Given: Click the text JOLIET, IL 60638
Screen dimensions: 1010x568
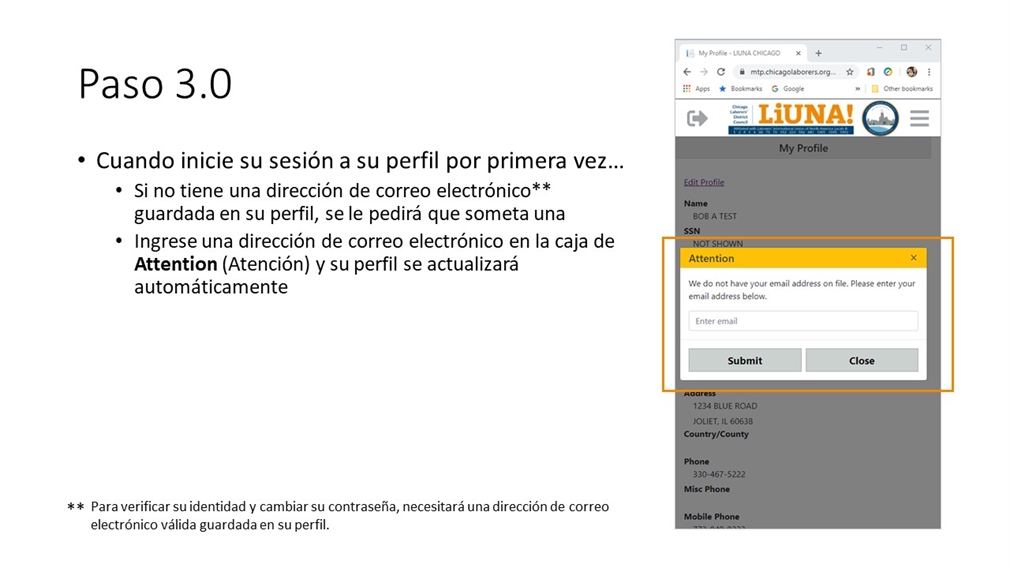Looking at the screenshot, I should 722,421.
